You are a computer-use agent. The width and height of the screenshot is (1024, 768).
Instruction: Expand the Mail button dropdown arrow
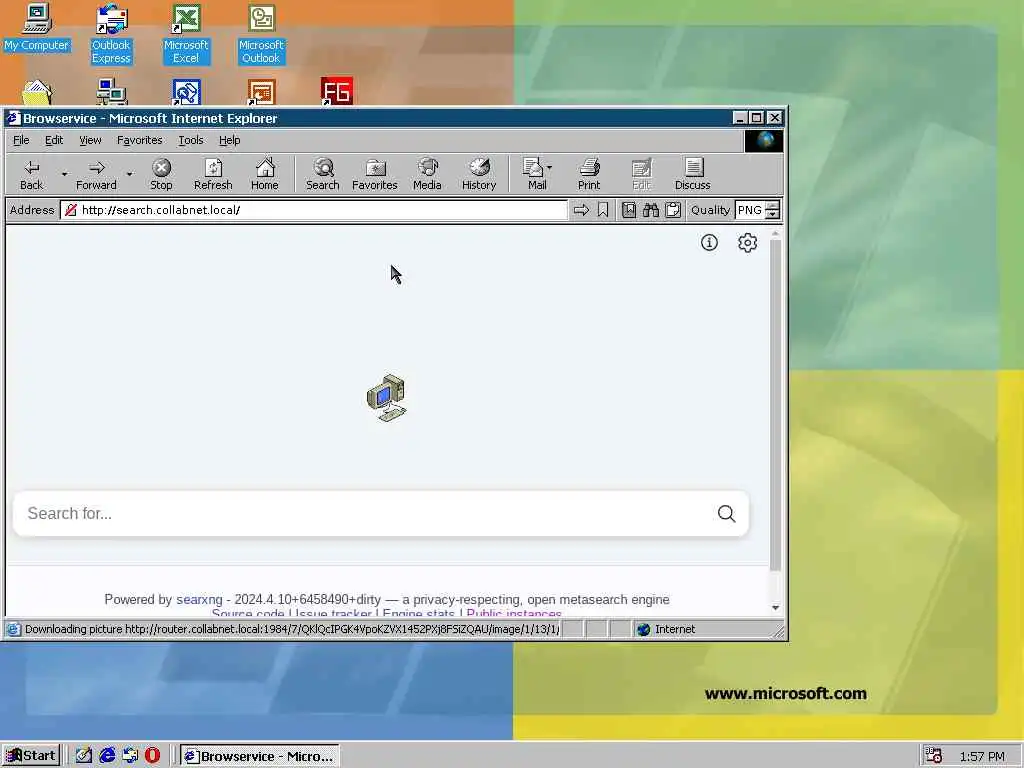coord(549,168)
